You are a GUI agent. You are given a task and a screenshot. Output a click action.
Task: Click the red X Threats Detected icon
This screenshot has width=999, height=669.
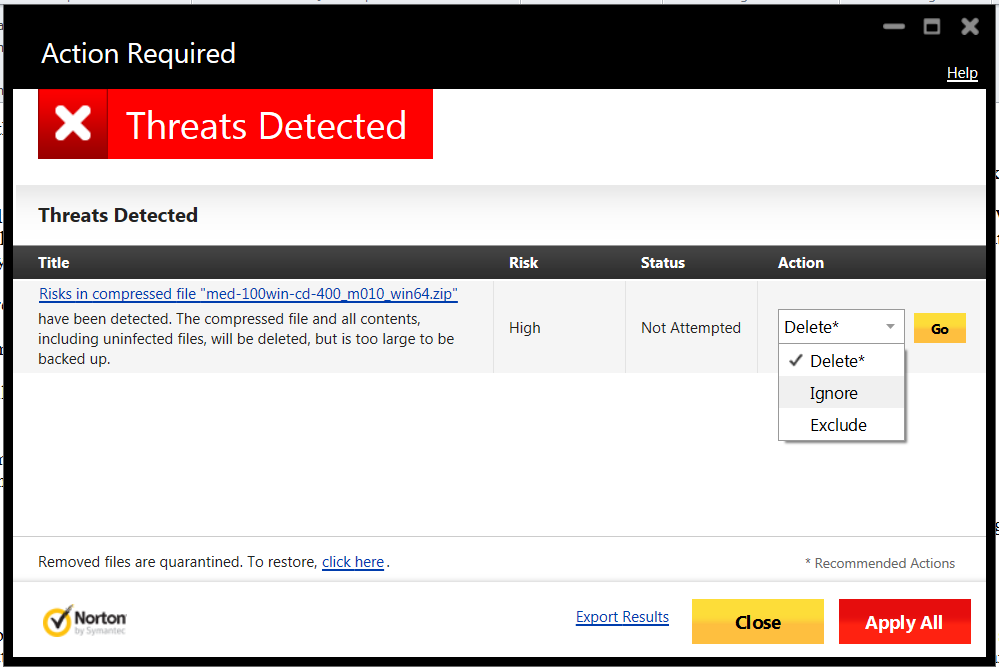point(72,124)
